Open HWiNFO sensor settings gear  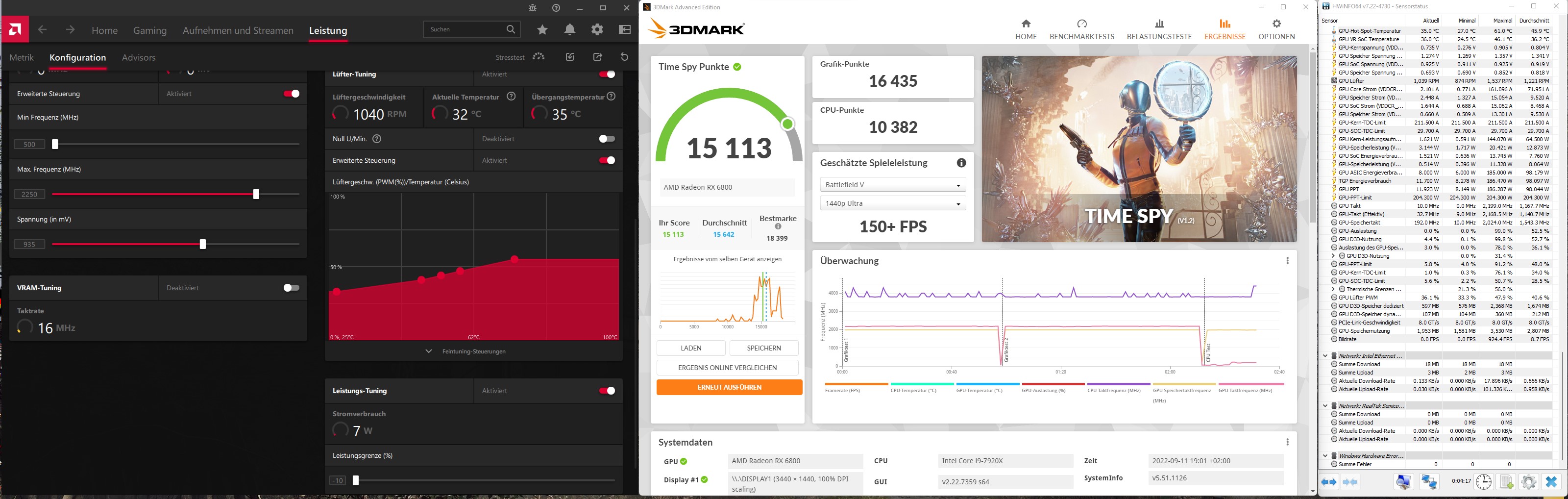click(1528, 482)
